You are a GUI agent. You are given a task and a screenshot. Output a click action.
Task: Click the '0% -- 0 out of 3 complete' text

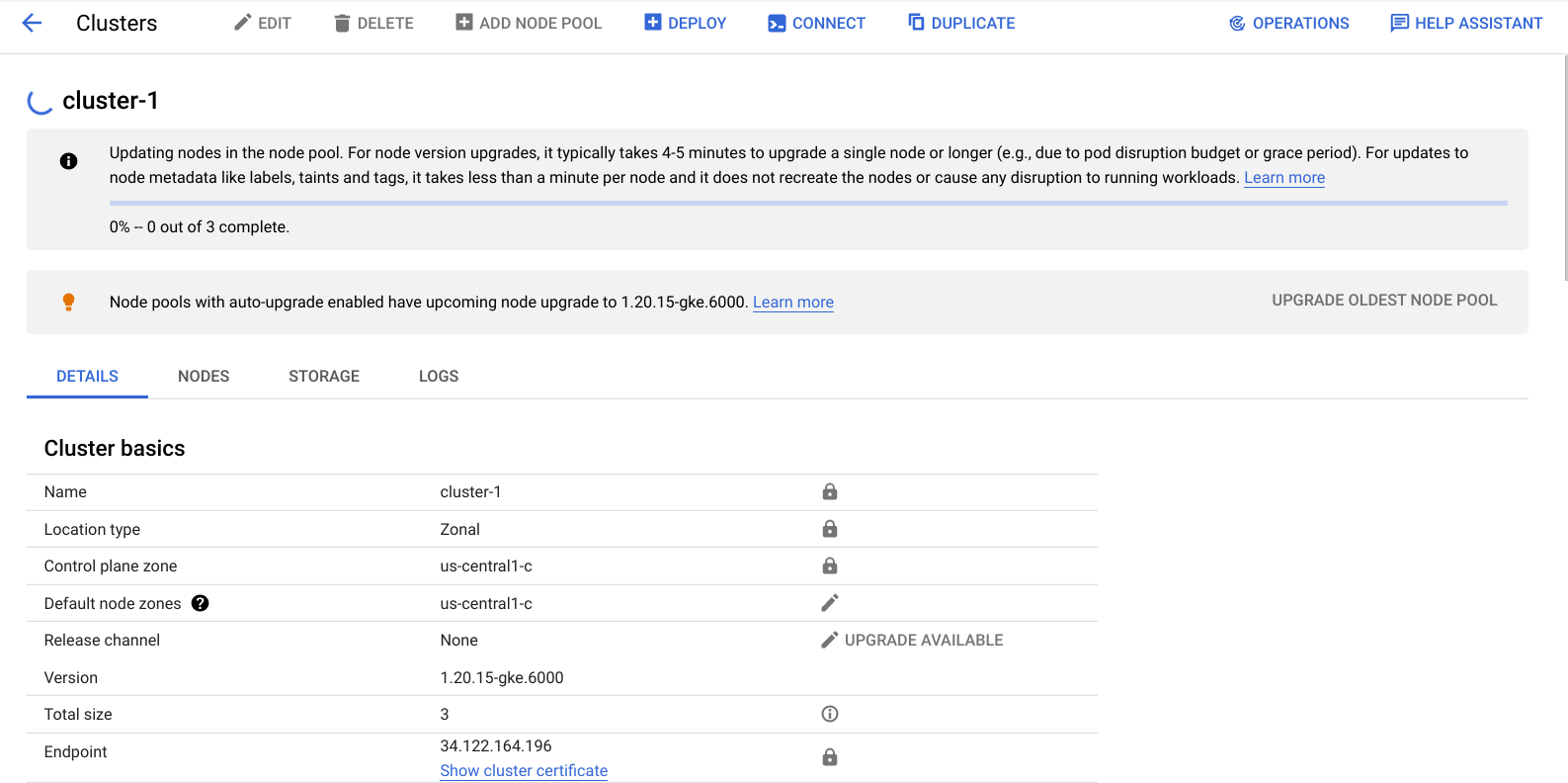click(x=200, y=227)
